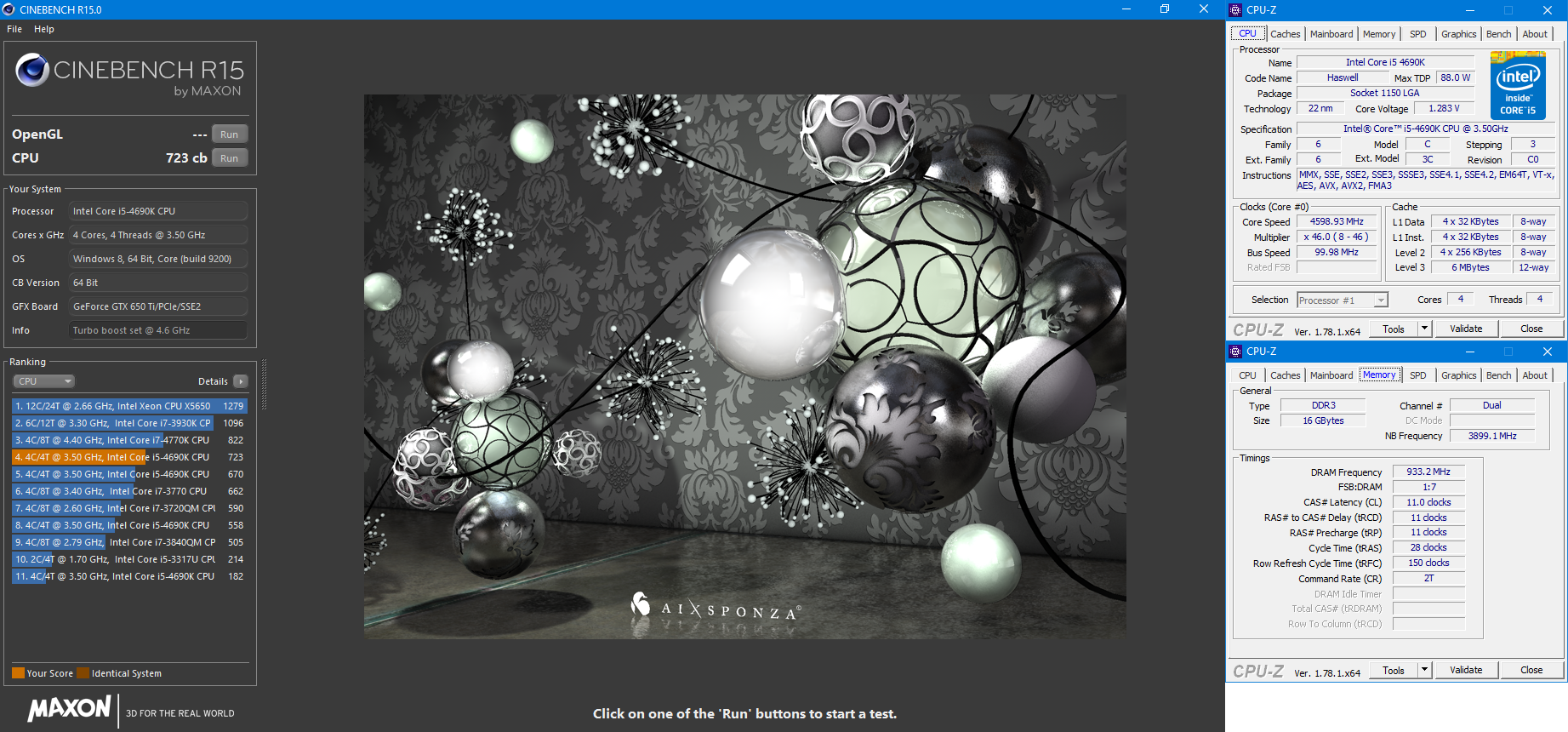
Task: Switch to SPD tab in lower CPU-Z
Action: click(x=1418, y=375)
